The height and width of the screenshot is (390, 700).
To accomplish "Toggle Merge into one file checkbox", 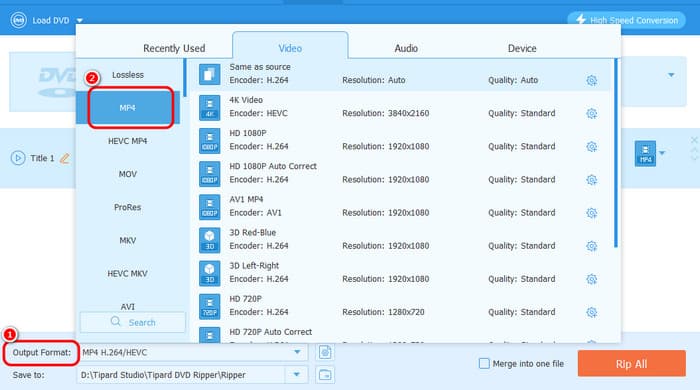I will pyautogui.click(x=484, y=364).
